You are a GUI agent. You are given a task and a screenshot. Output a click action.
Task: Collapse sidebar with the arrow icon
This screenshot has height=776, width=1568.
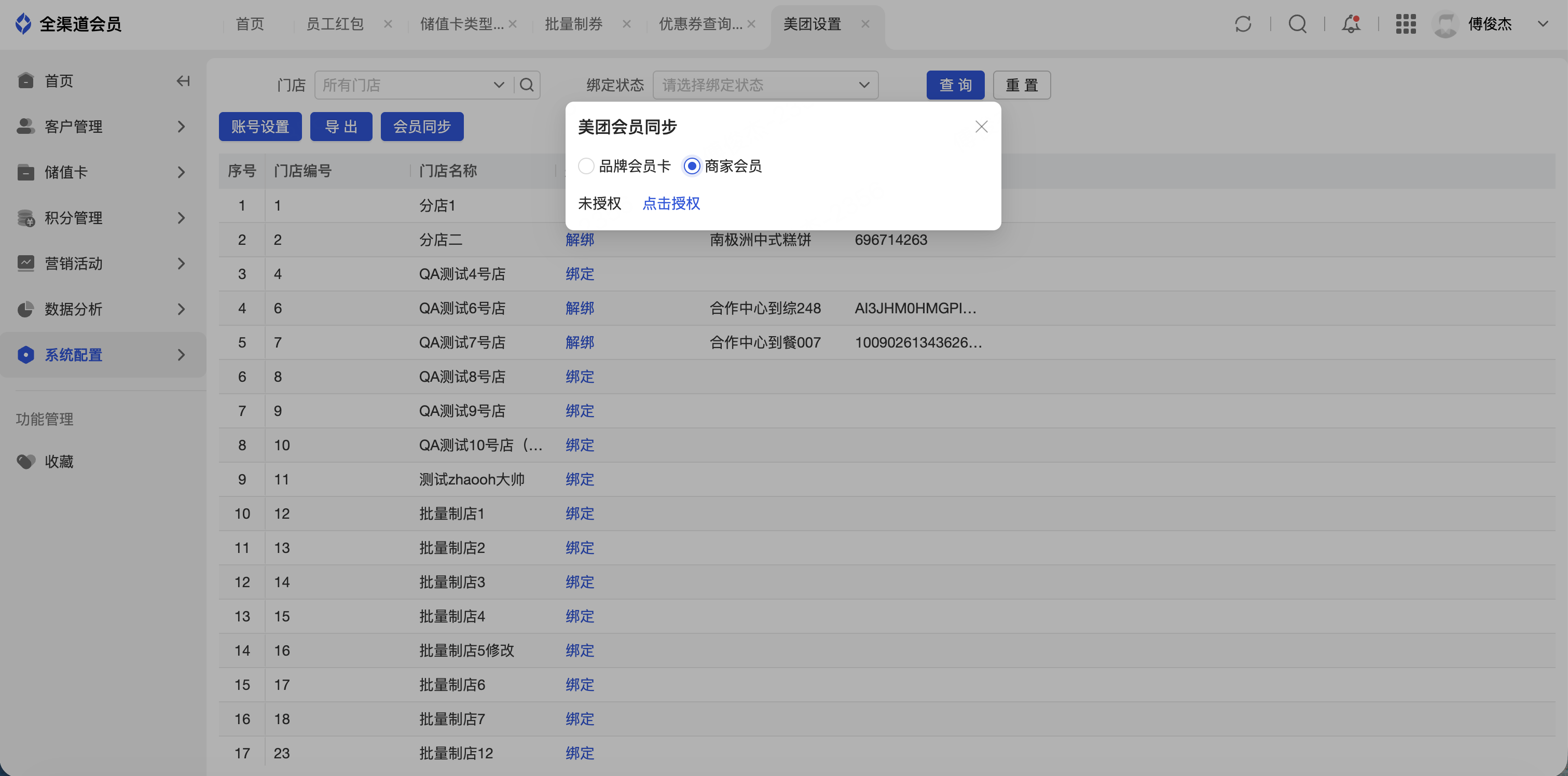click(x=183, y=81)
